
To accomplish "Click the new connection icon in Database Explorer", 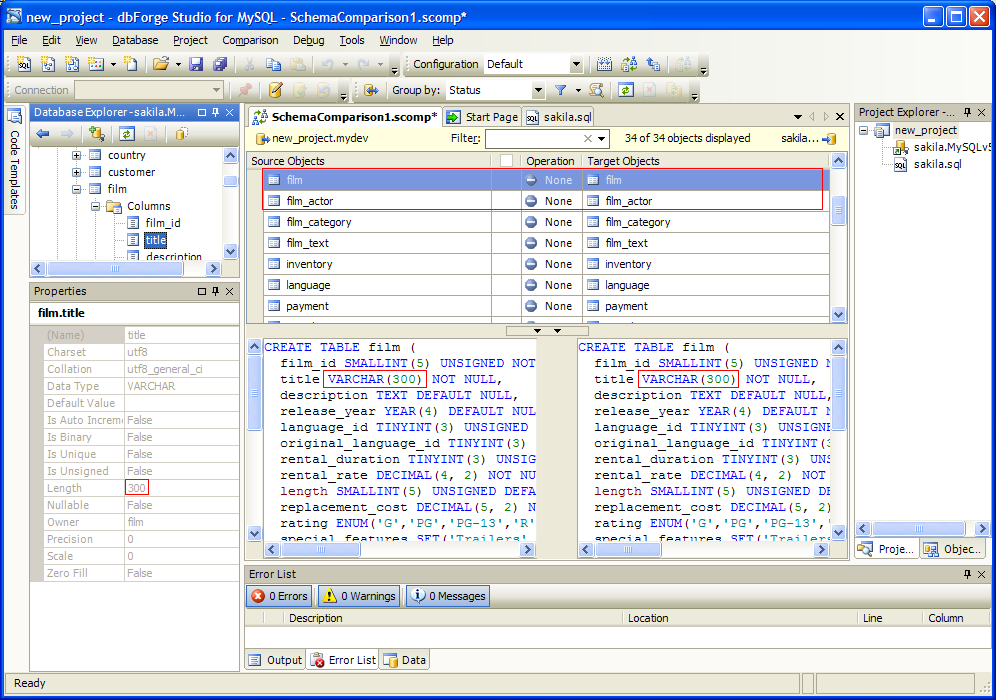I will coord(97,133).
